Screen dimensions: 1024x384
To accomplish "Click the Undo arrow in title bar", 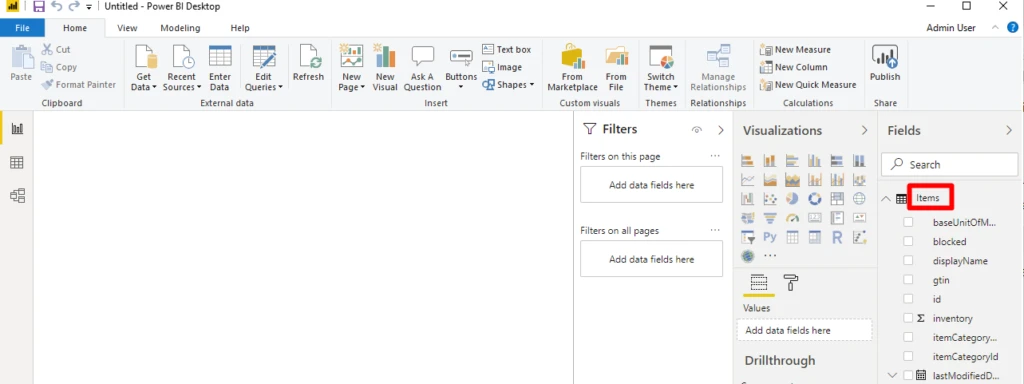I will pyautogui.click(x=57, y=7).
